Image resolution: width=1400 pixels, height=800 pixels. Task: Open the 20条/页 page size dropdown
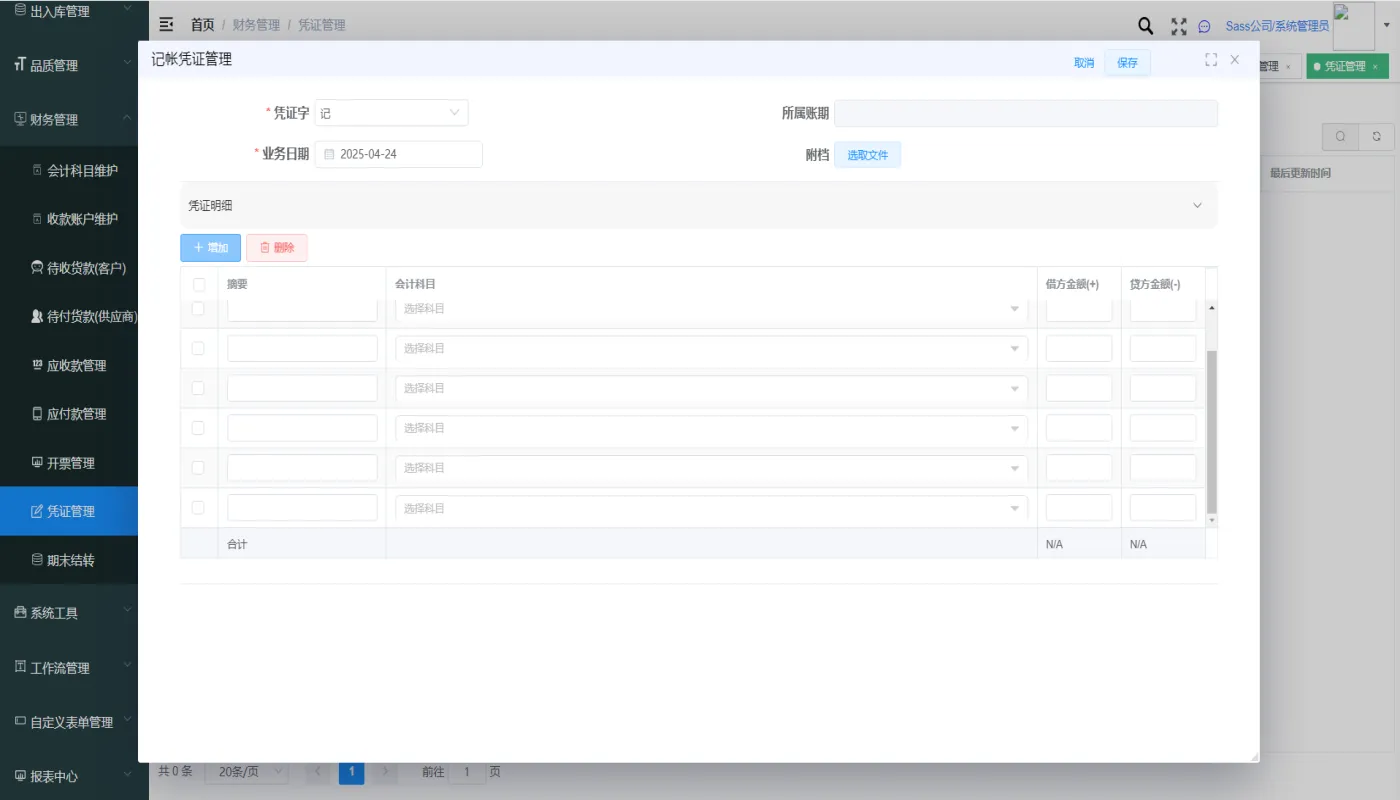pos(247,771)
